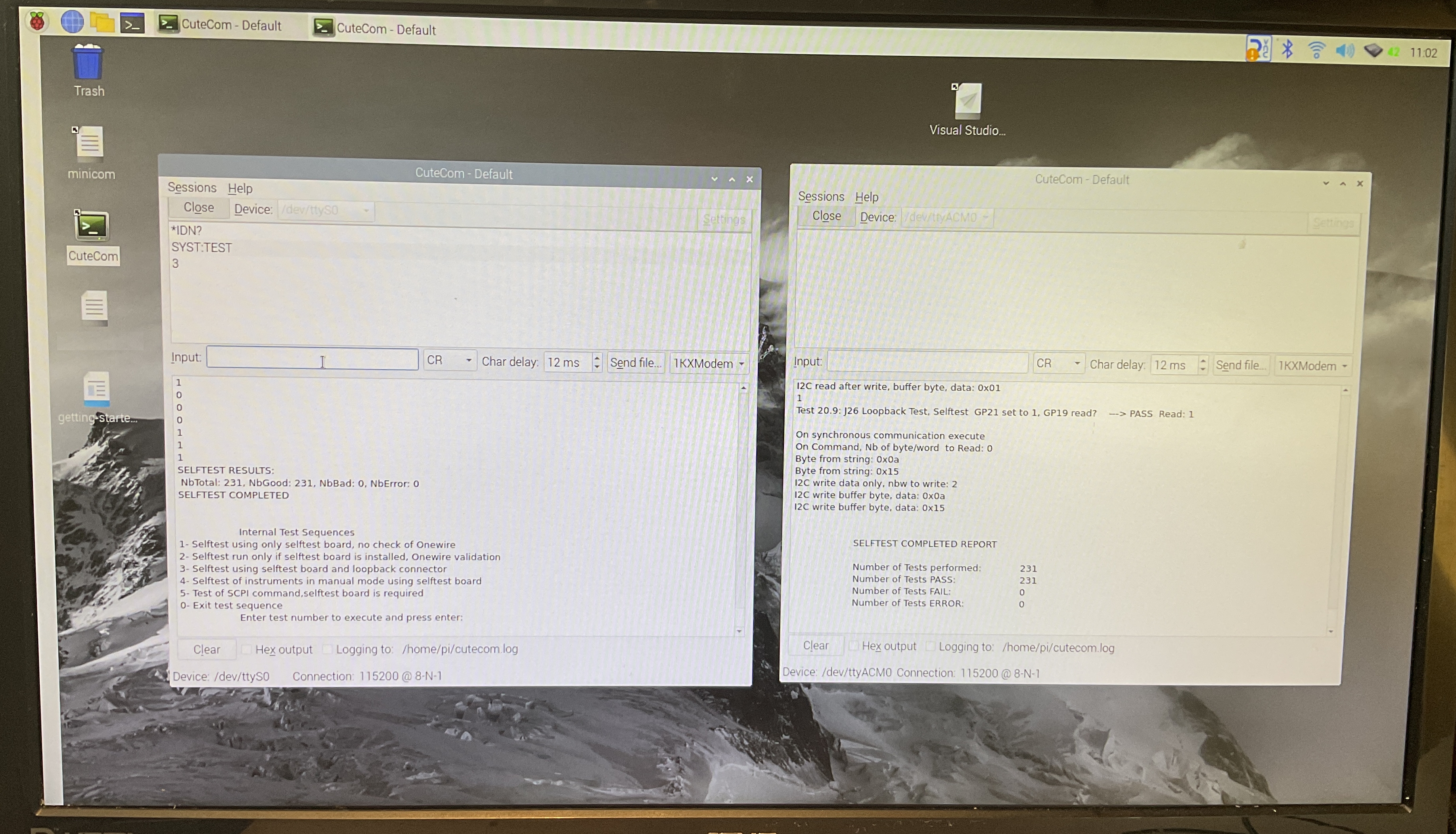Image resolution: width=1456 pixels, height=834 pixels.
Task: Switch to second CuteCom taskbar entry
Action: coord(375,28)
